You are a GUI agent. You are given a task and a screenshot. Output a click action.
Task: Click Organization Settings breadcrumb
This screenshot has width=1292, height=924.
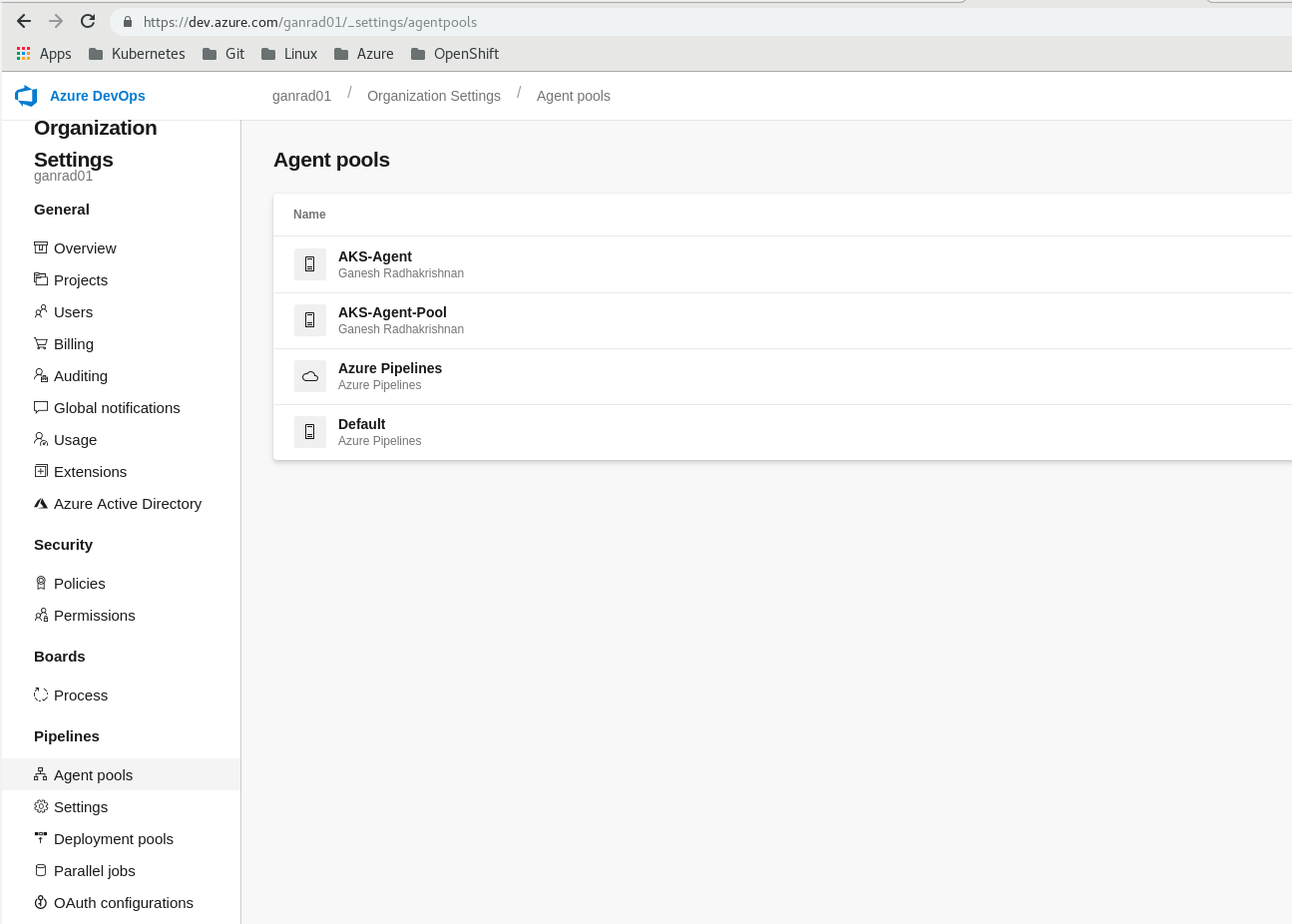(x=434, y=96)
